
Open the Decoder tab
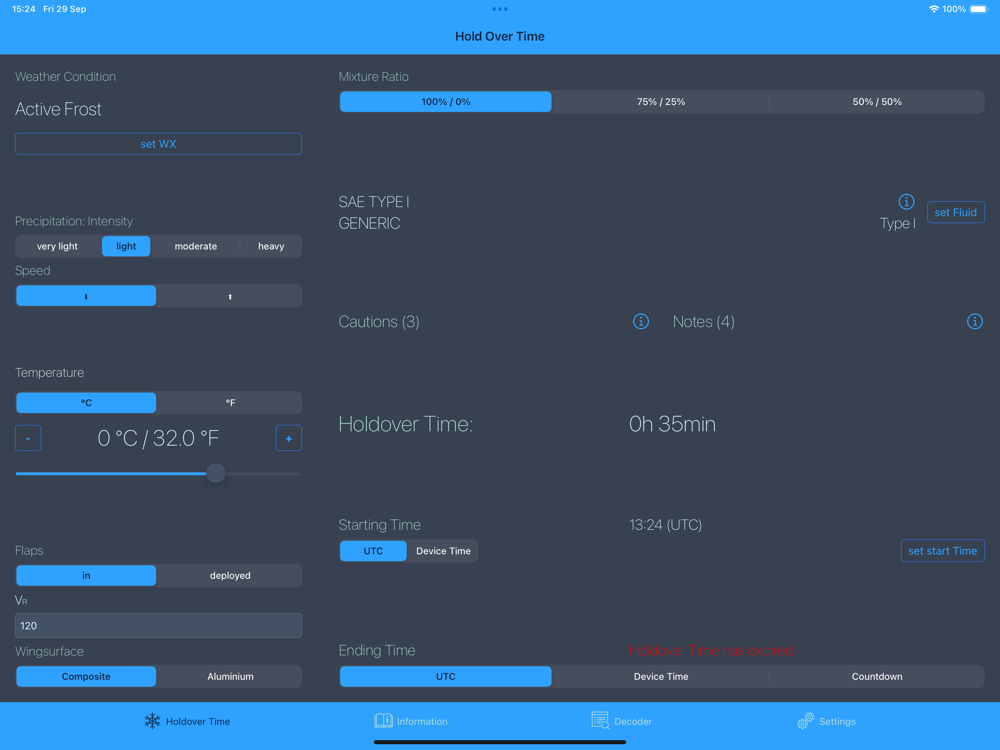pyautogui.click(x=622, y=721)
